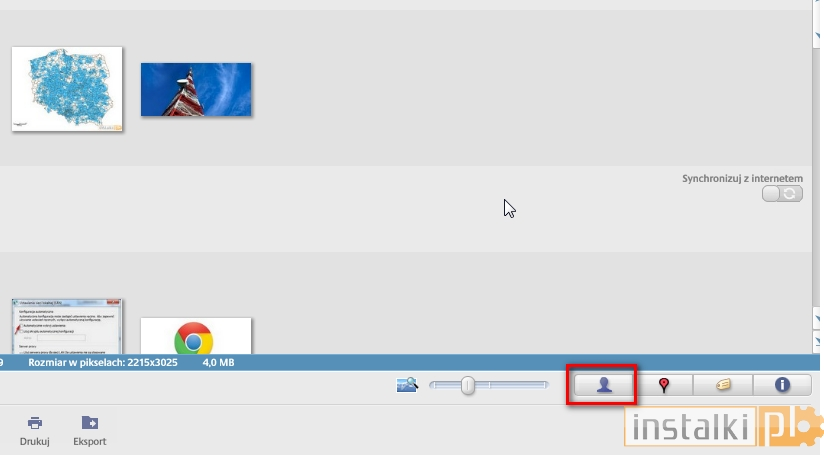Click the thumbnail size slider handle
824x455 pixels.
(468, 385)
